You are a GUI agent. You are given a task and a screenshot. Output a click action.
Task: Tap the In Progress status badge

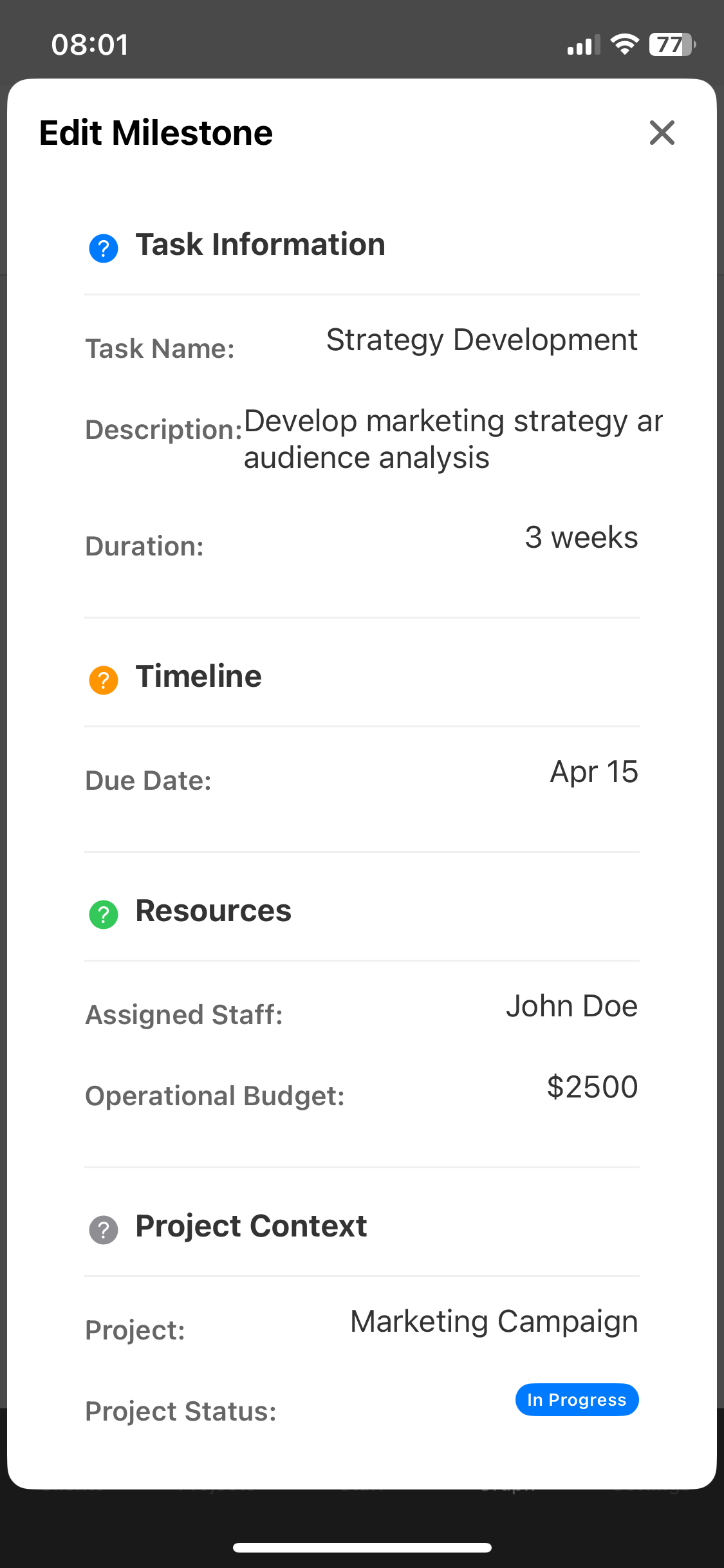(x=577, y=1400)
